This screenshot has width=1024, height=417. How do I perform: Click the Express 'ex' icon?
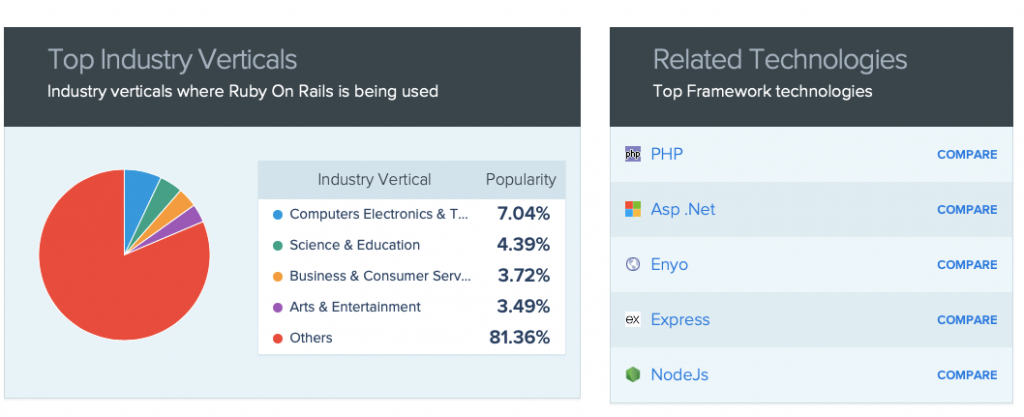[632, 320]
